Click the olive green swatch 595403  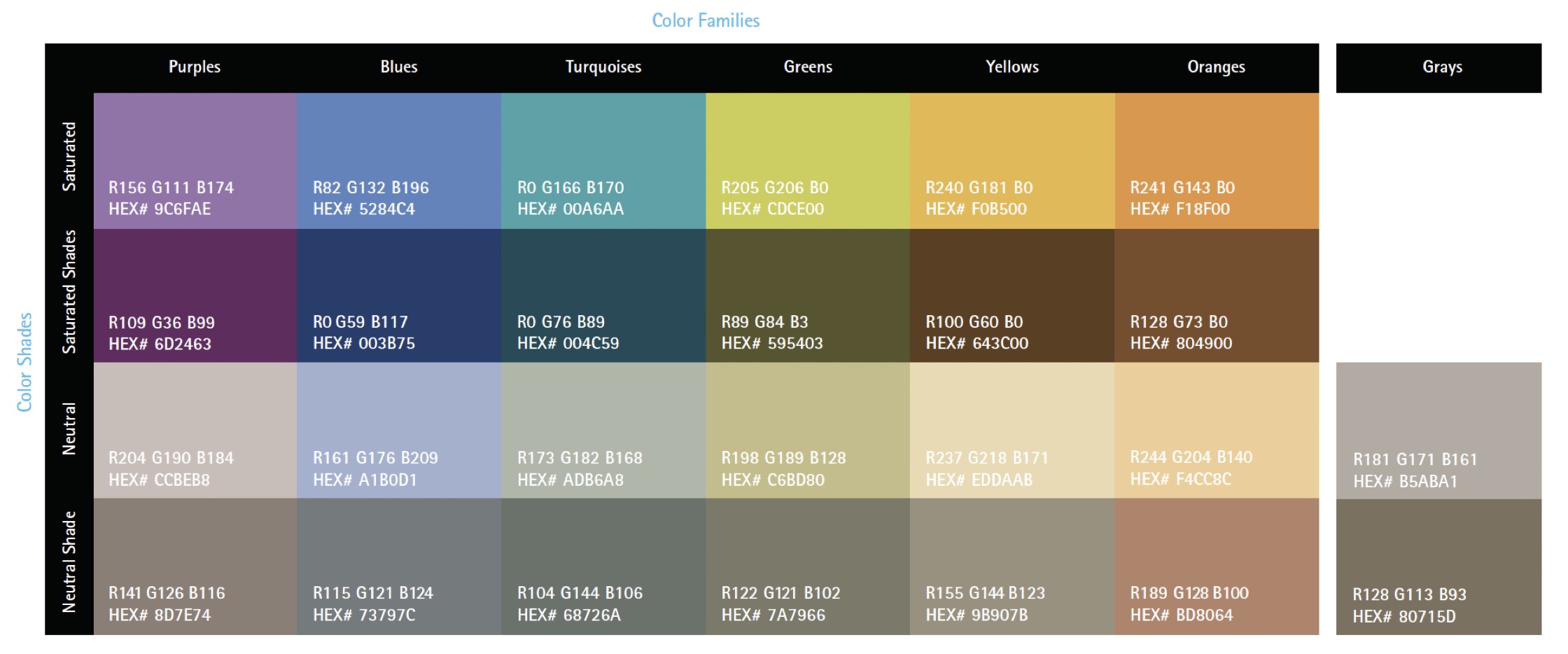point(807,295)
